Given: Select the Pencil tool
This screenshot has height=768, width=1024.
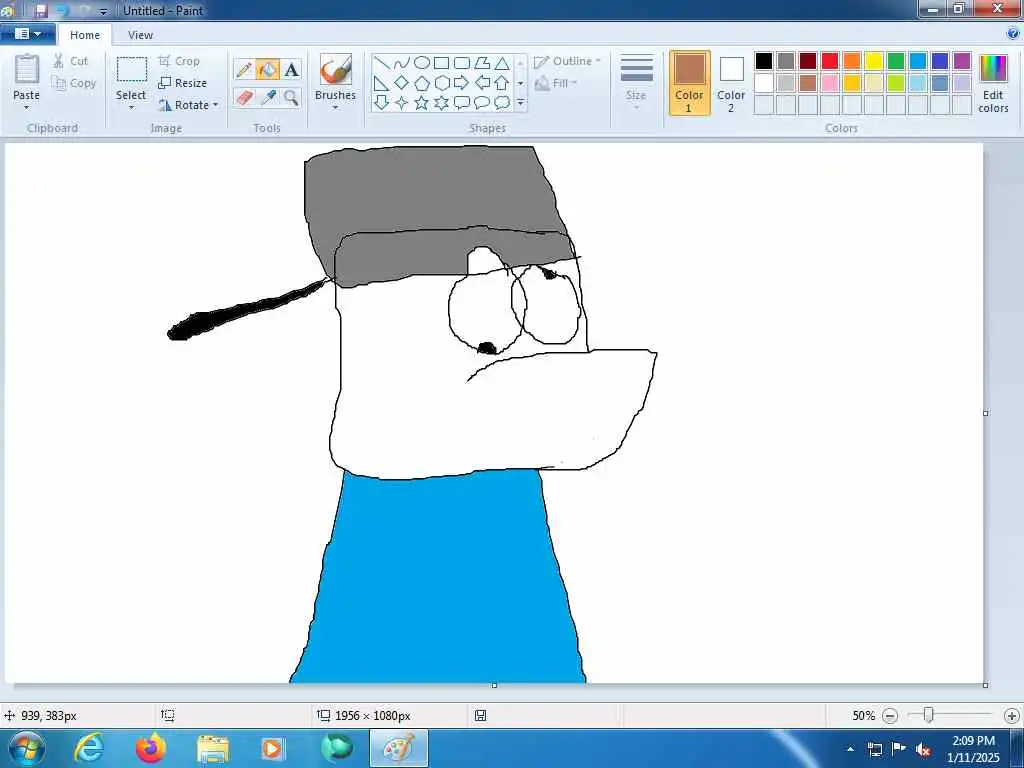Looking at the screenshot, I should pyautogui.click(x=244, y=69).
